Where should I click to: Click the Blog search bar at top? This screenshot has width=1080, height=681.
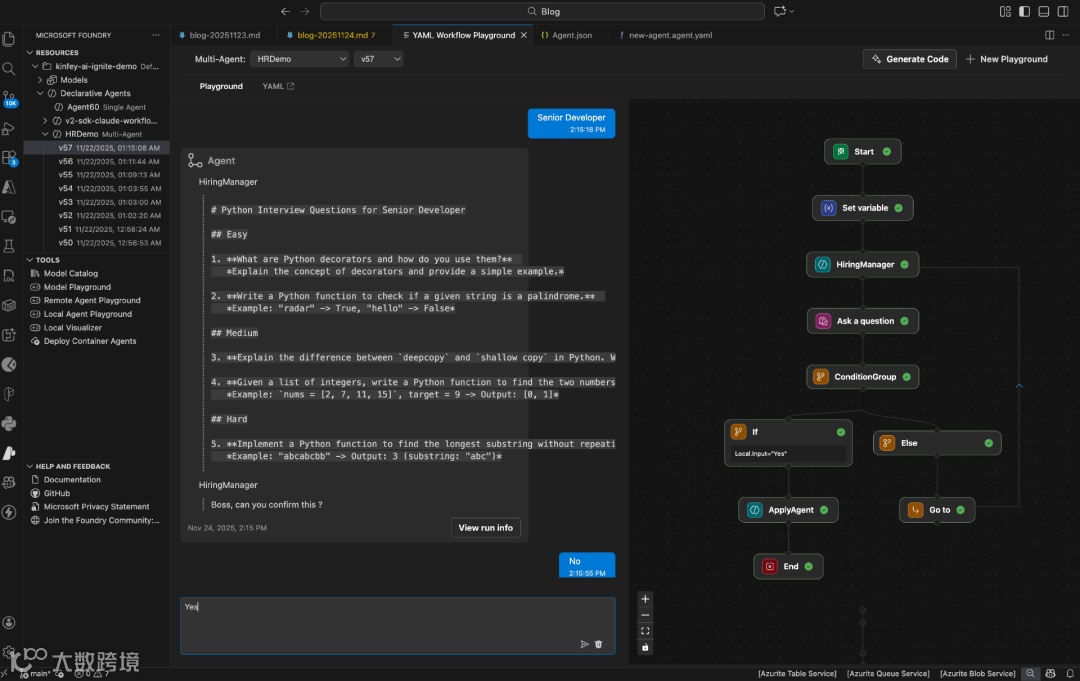tap(542, 11)
